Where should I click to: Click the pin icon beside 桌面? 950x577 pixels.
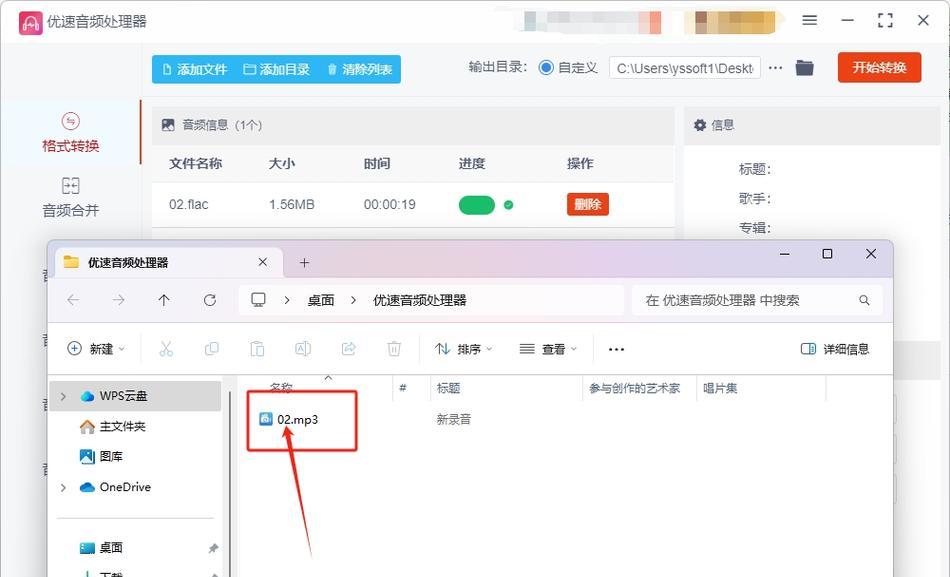pos(213,549)
